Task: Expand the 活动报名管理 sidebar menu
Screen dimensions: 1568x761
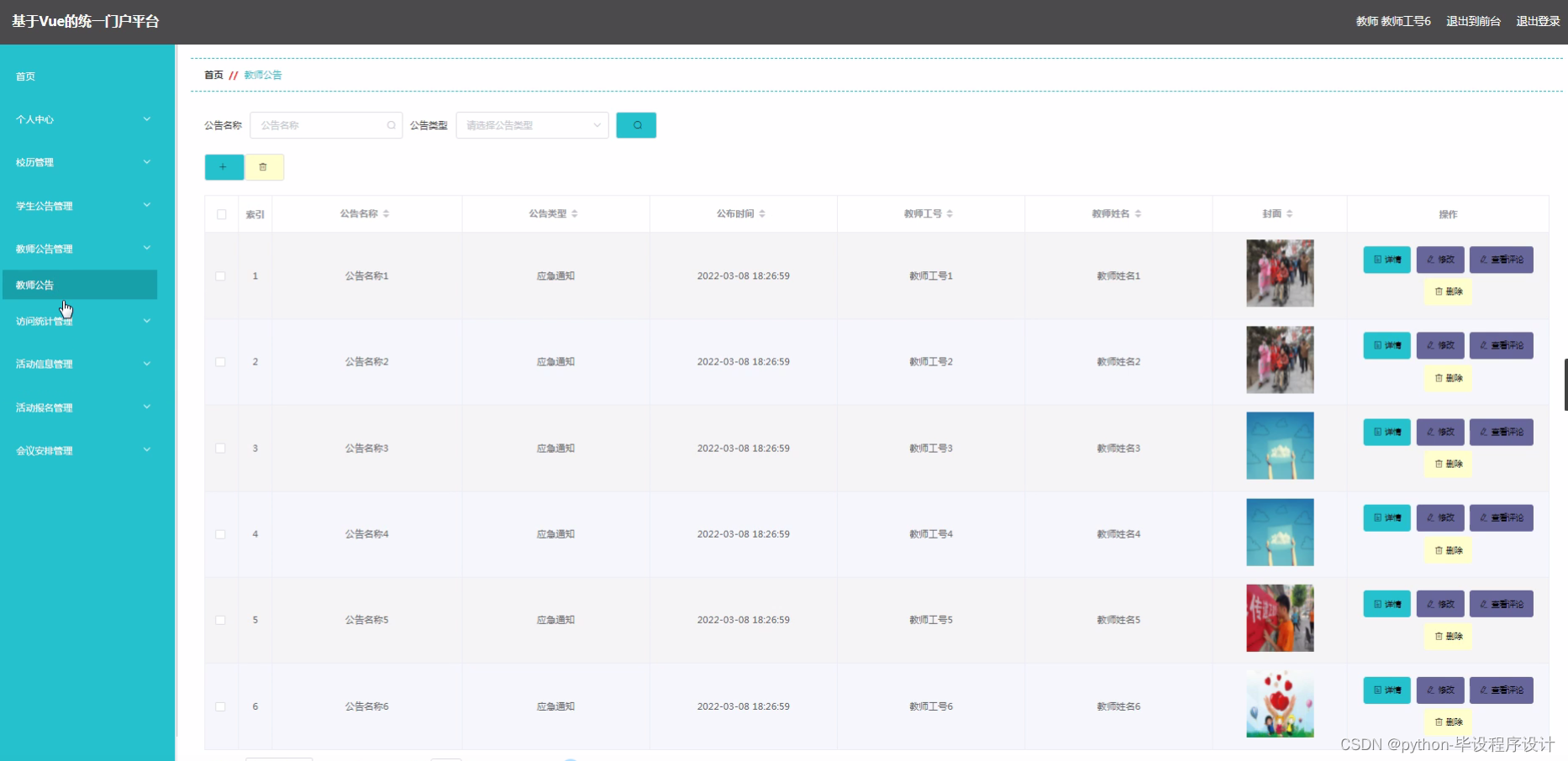Action: 82,407
